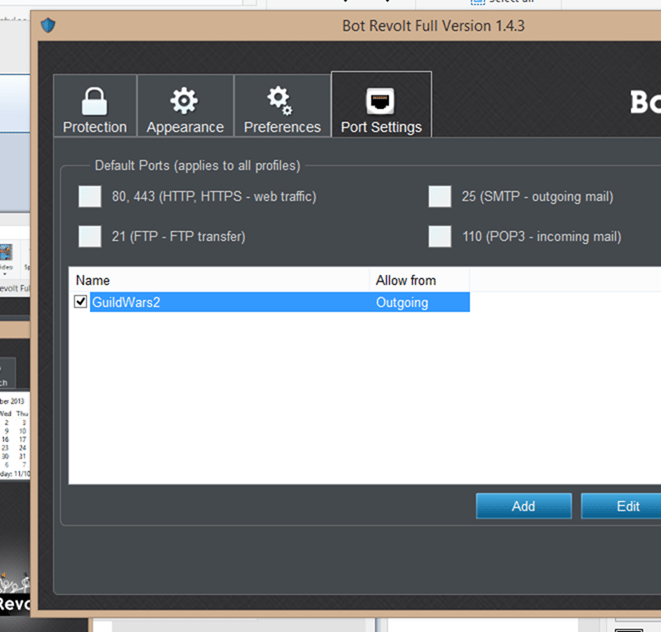The image size is (661, 632).
Task: Add a new port rule
Action: 524,506
